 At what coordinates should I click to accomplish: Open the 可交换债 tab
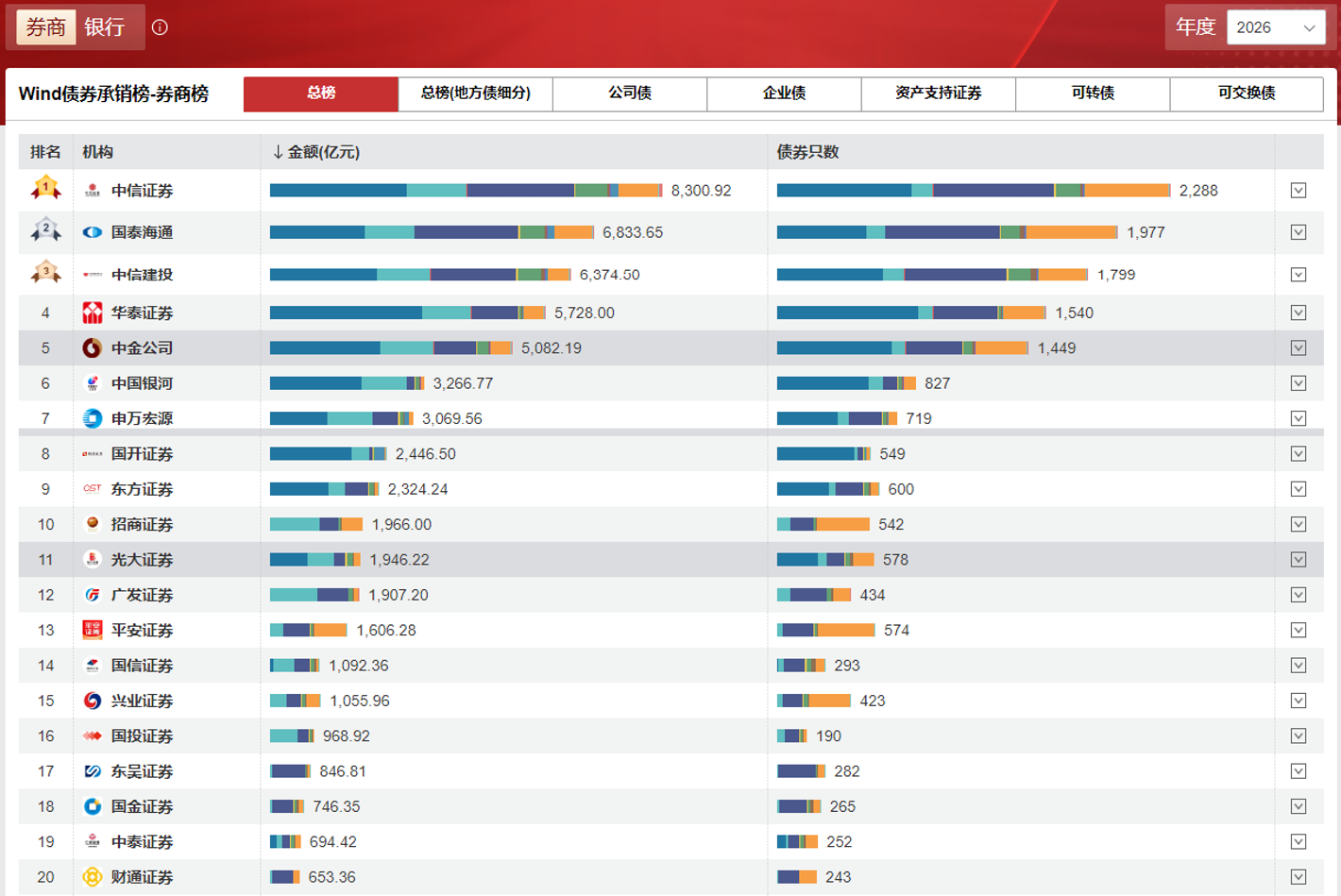tap(1247, 93)
